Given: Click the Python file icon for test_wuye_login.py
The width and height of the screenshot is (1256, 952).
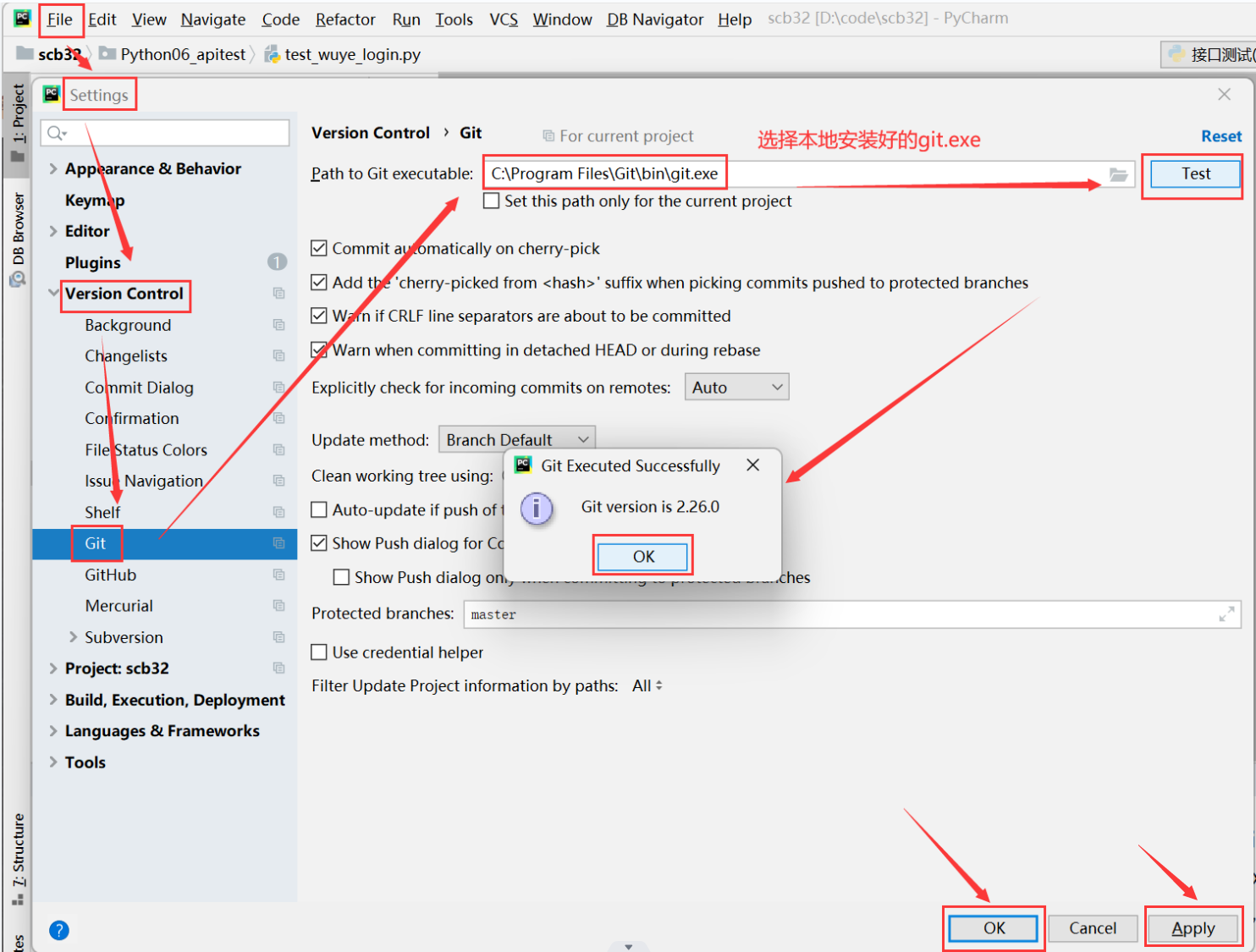Looking at the screenshot, I should pos(273,55).
